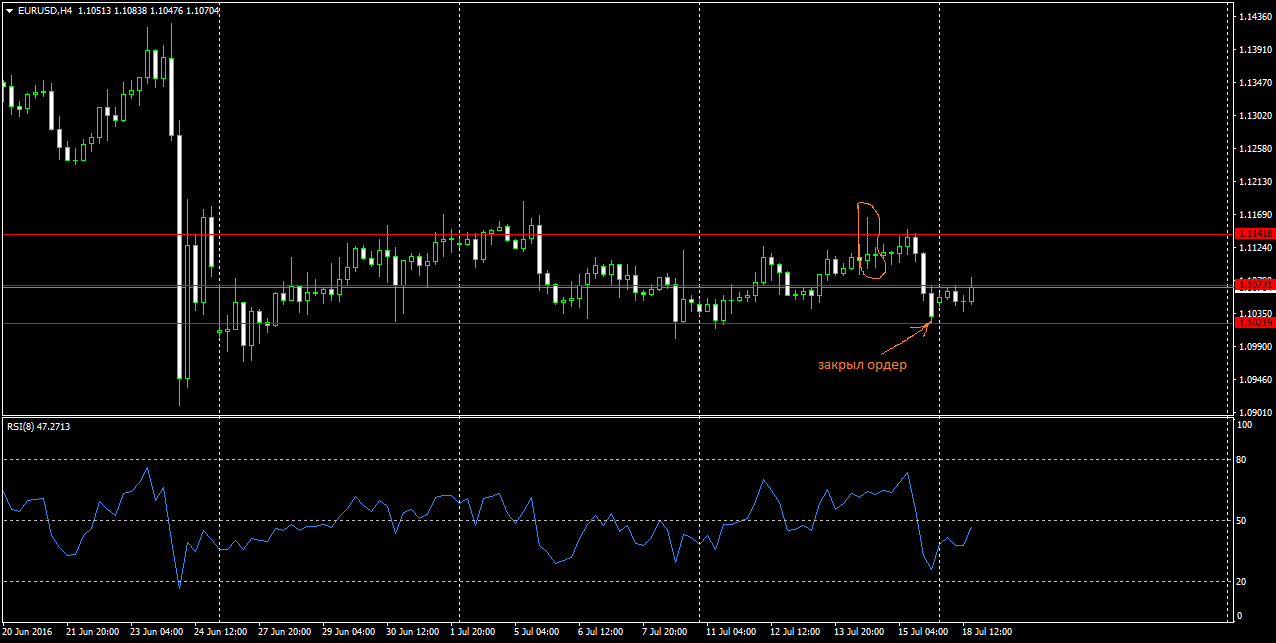The image size is (1276, 643).
Task: Click the 1.13910 price scale value
Action: click(x=1255, y=50)
